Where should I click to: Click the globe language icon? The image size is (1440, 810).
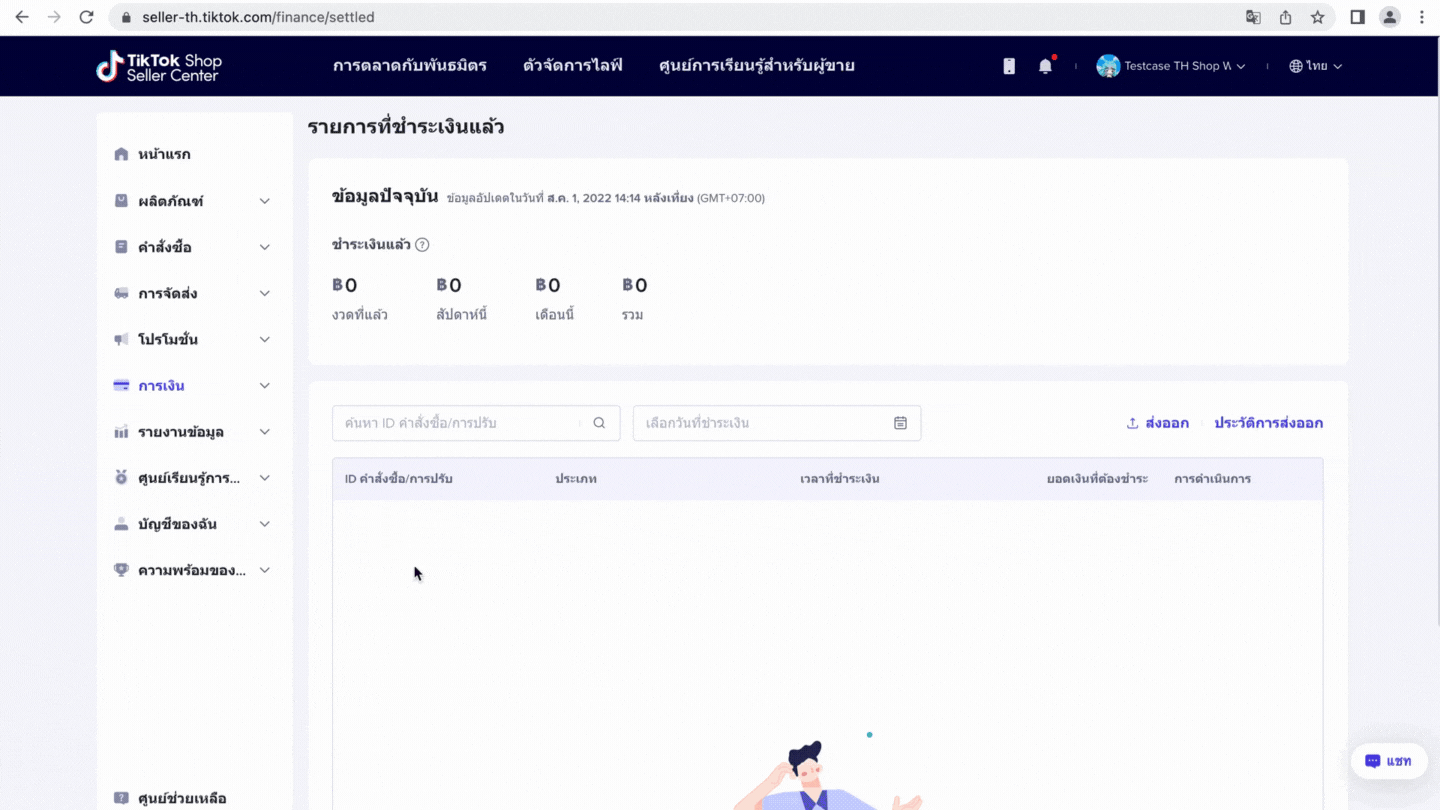(1296, 66)
